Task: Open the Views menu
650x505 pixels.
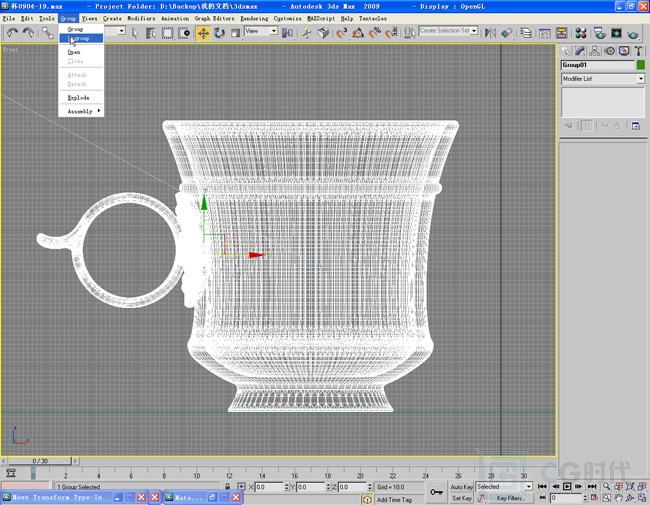Action: (89, 19)
